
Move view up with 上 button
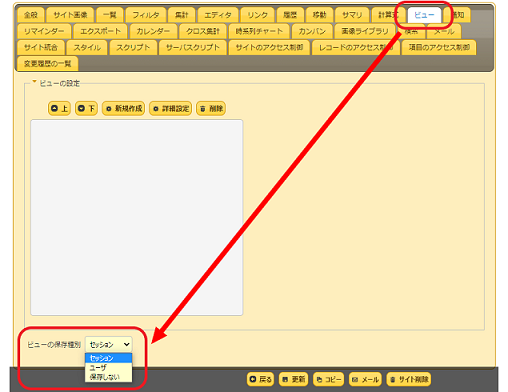(x=59, y=109)
